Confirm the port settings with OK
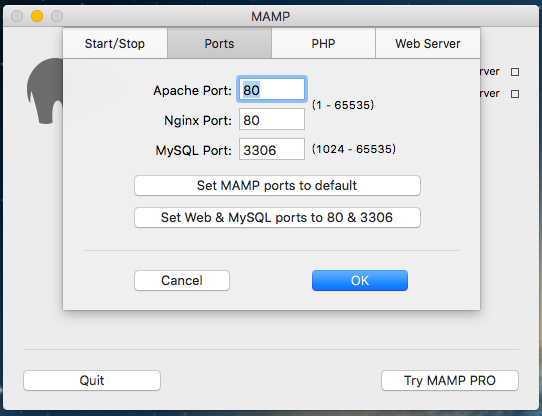The image size is (542, 416). point(360,280)
